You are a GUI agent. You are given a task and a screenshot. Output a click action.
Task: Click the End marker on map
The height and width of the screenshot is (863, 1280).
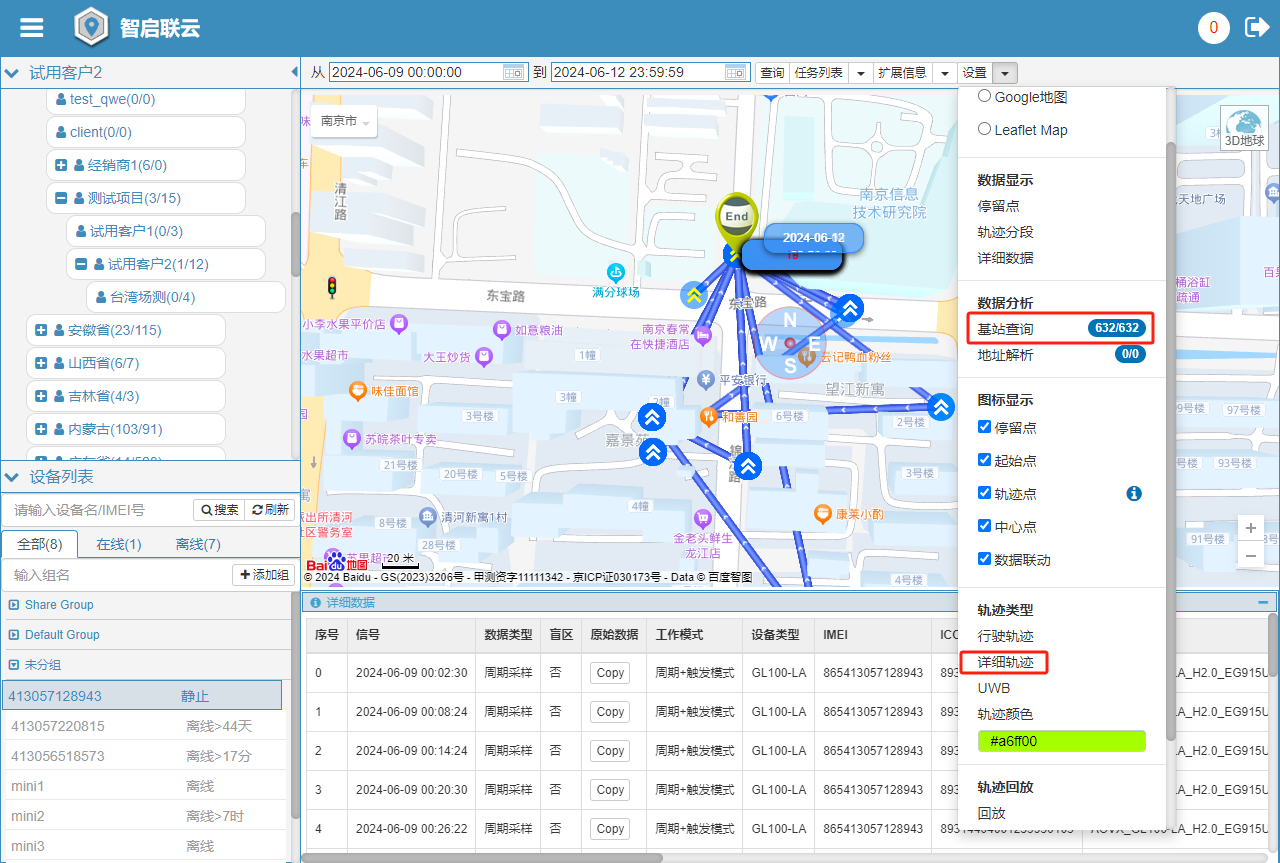tap(737, 218)
